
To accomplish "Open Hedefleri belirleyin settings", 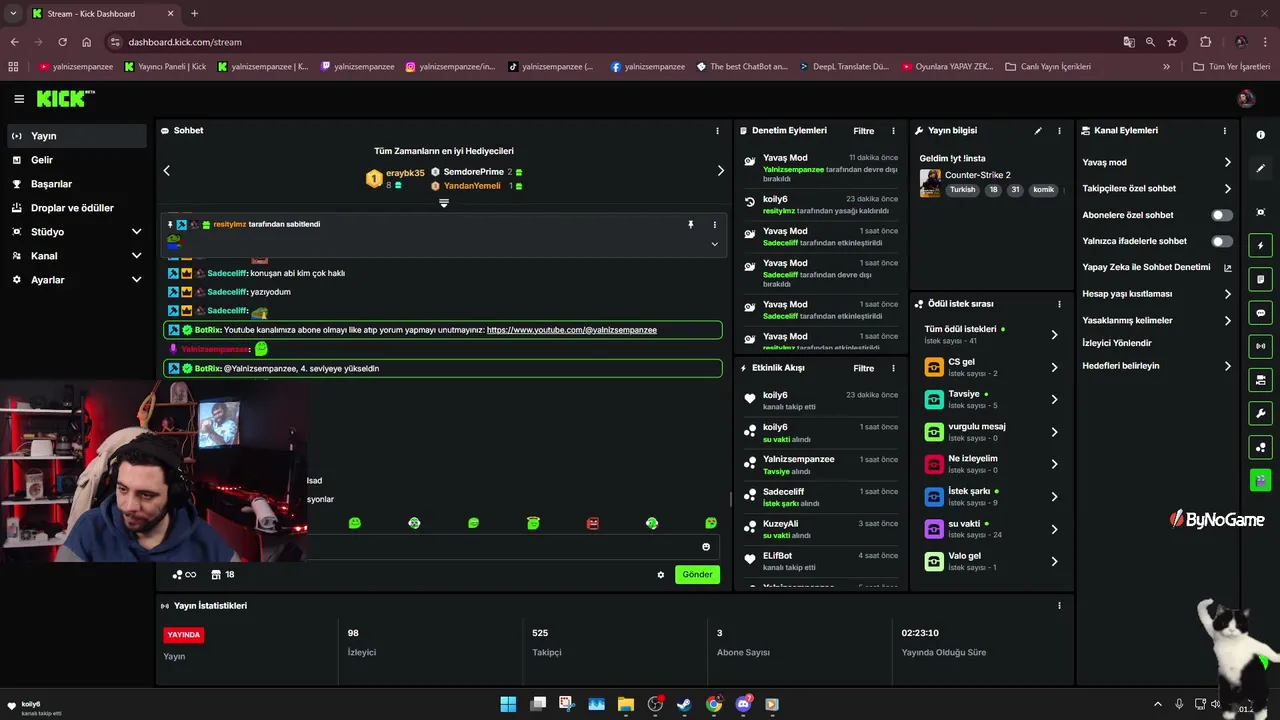I will [x=1156, y=366].
